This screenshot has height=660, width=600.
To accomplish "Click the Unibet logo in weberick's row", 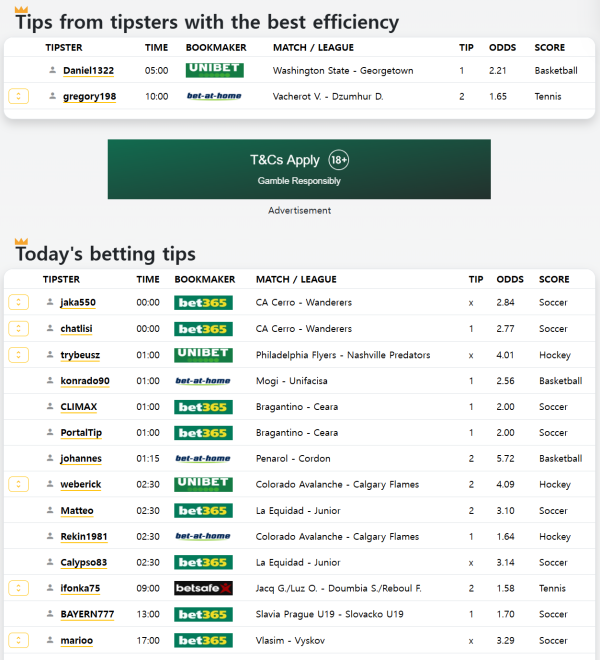I will [203, 484].
